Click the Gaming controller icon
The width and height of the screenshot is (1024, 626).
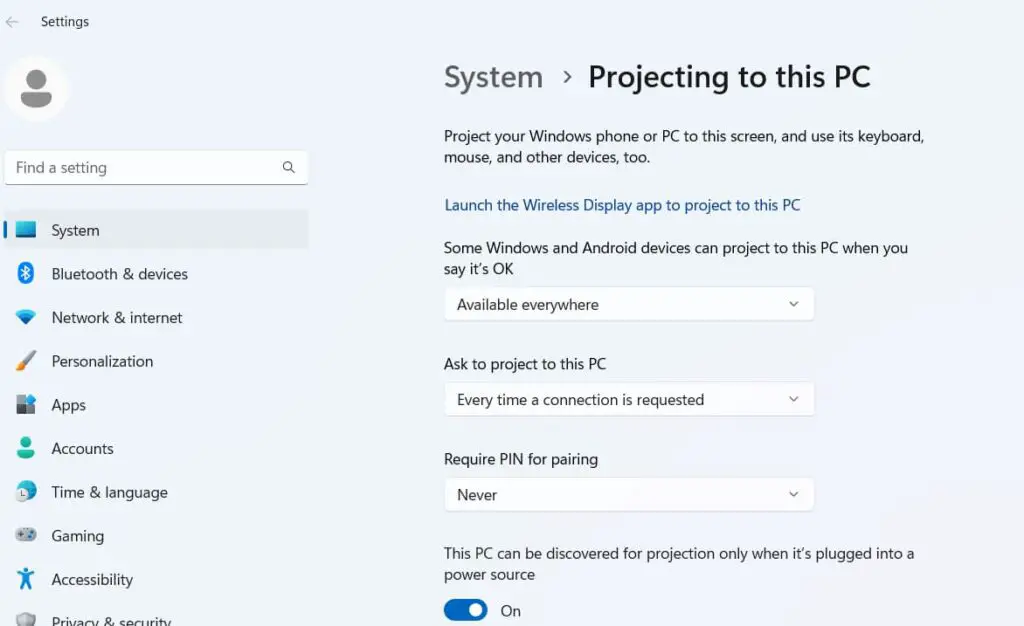tap(25, 536)
